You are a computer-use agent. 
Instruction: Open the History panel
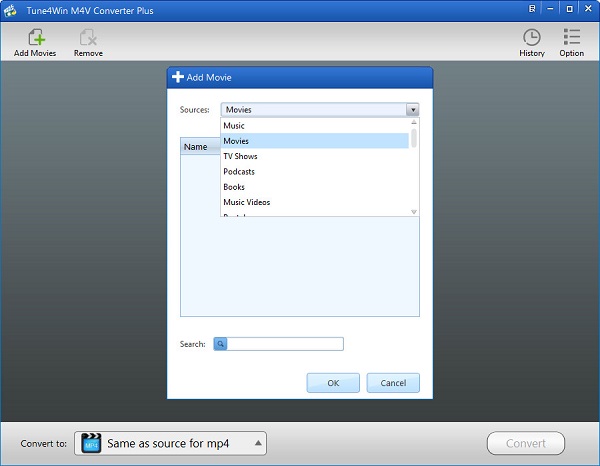point(532,38)
